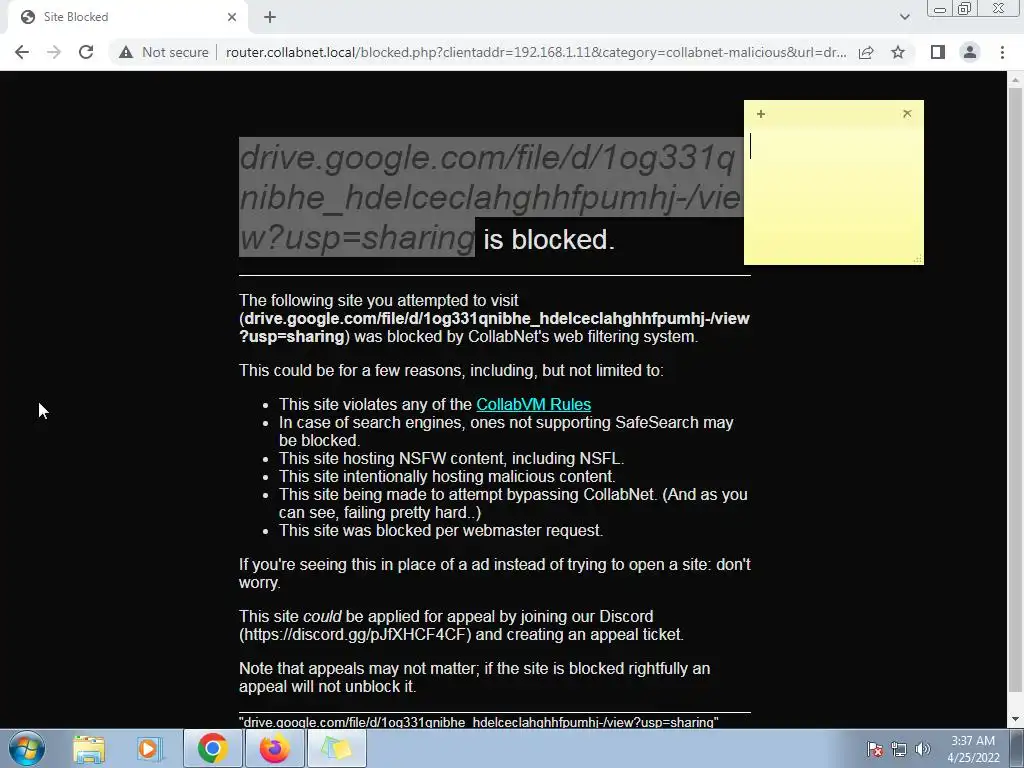The width and height of the screenshot is (1024, 768).
Task: Click the 'intentionally hosting malicious content' bullet
Action: click(447, 476)
